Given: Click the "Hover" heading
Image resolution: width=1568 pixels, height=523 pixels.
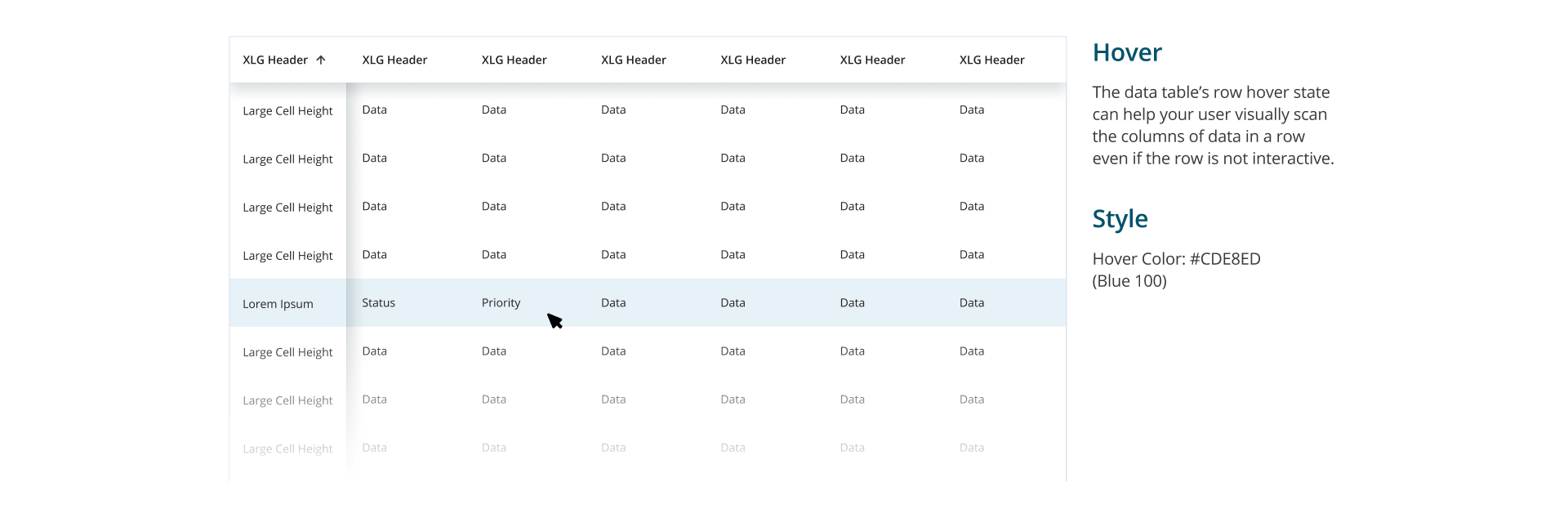Looking at the screenshot, I should (1127, 53).
